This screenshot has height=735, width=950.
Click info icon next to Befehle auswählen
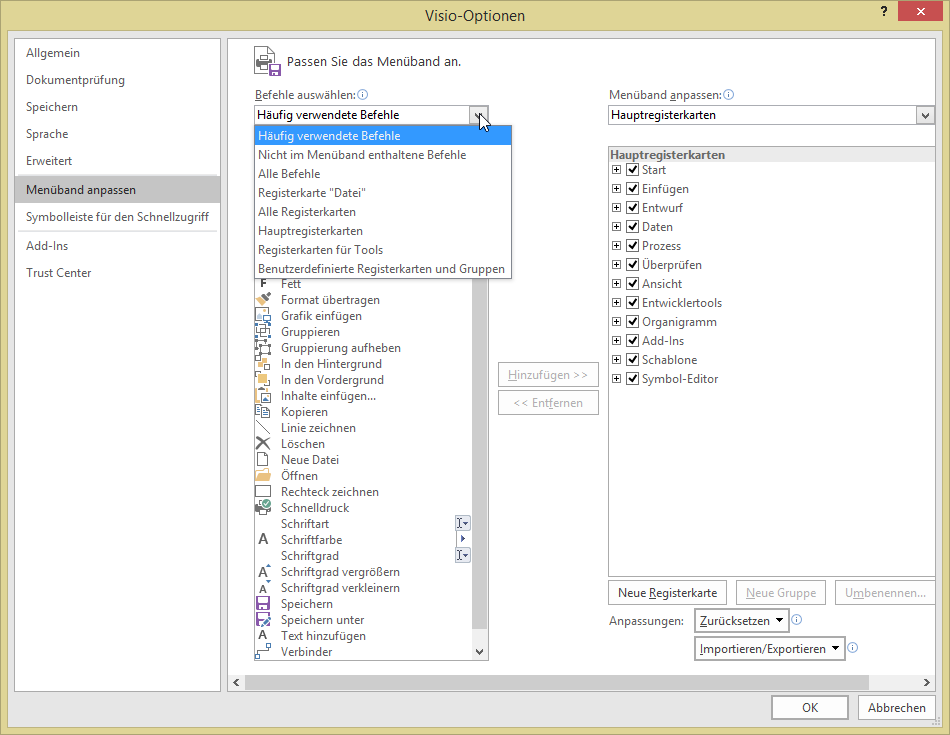point(362,95)
